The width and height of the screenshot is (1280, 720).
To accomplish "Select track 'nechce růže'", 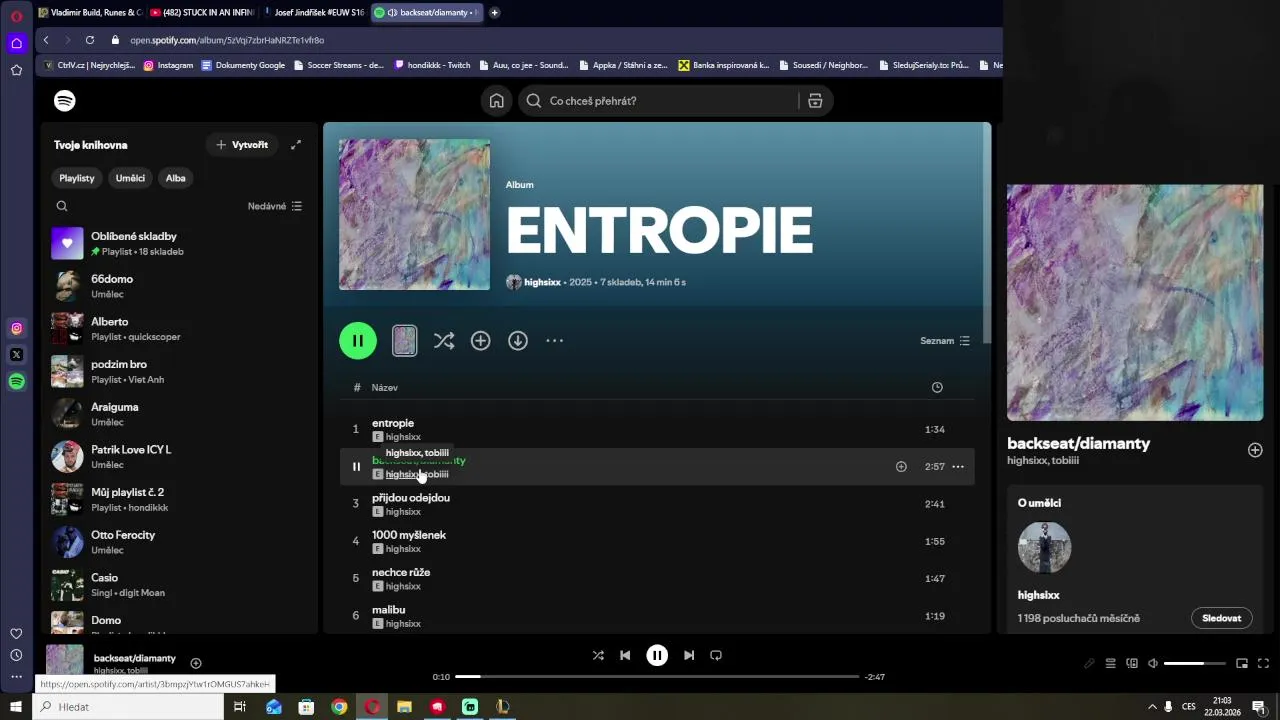I will pos(657,578).
